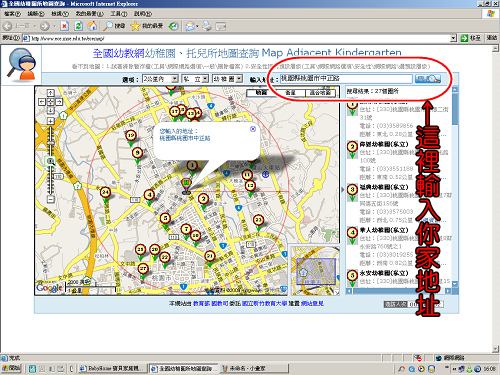Open the 工具(T) menu

tap(119, 14)
